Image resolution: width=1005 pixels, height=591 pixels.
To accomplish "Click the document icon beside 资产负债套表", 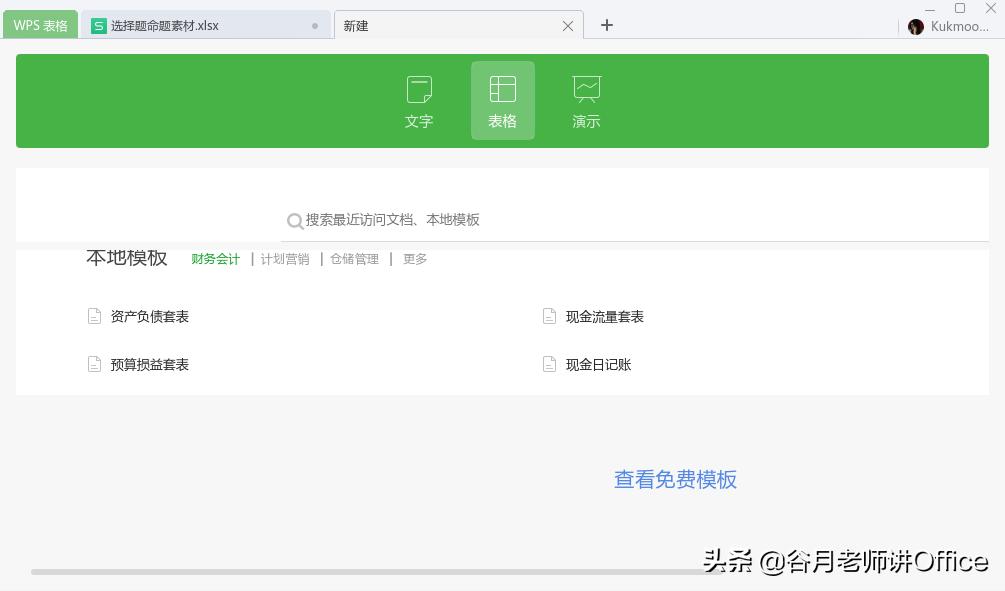I will [x=94, y=316].
